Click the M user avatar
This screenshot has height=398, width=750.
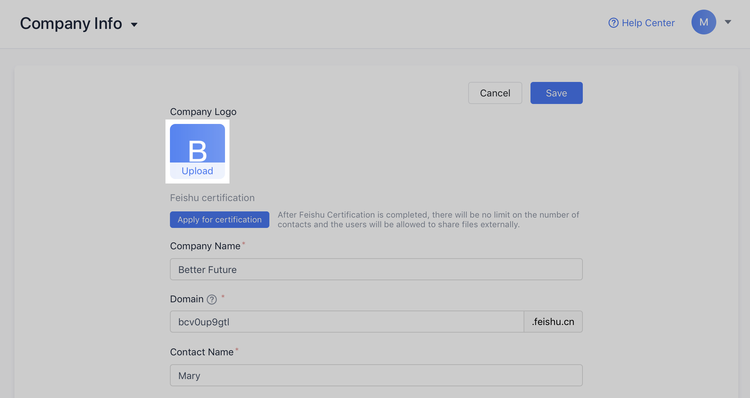coord(704,22)
